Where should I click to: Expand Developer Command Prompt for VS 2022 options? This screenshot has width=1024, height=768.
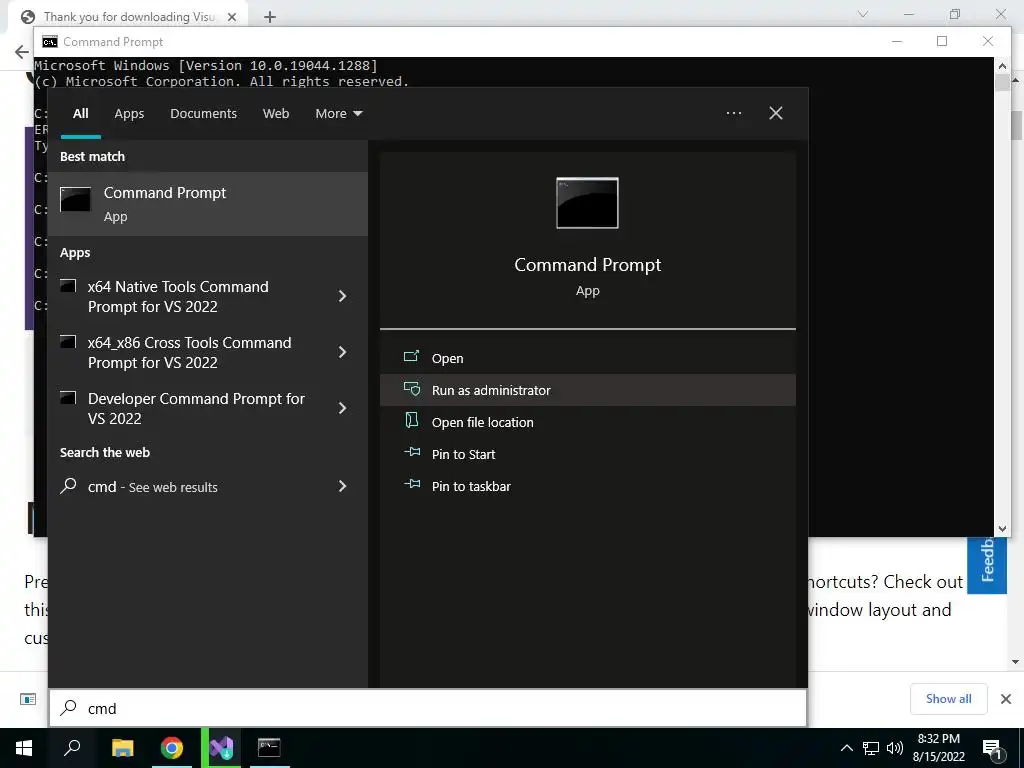(342, 408)
